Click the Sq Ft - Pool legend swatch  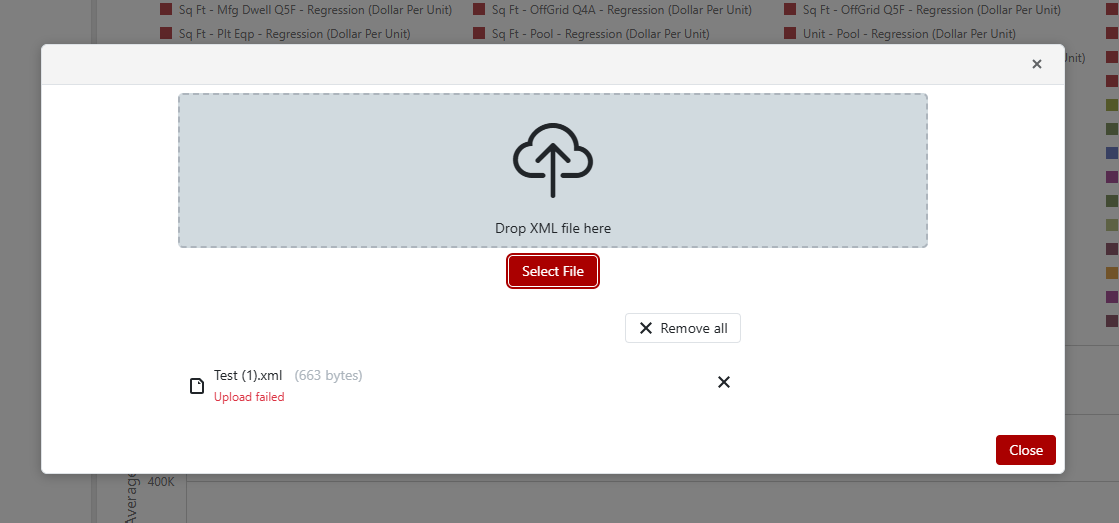[479, 34]
